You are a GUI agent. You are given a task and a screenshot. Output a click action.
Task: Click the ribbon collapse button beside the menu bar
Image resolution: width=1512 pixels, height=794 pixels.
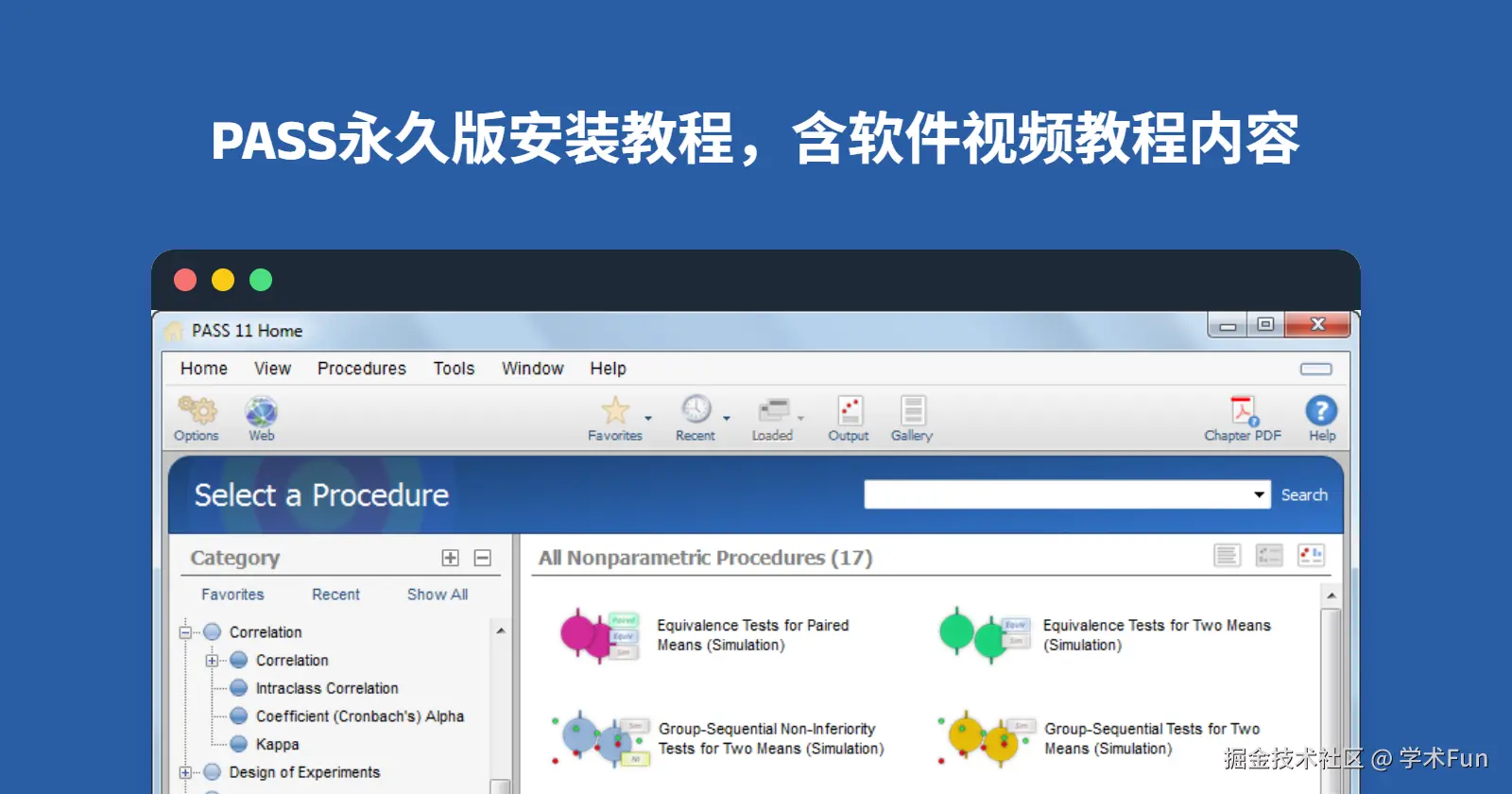[1315, 369]
